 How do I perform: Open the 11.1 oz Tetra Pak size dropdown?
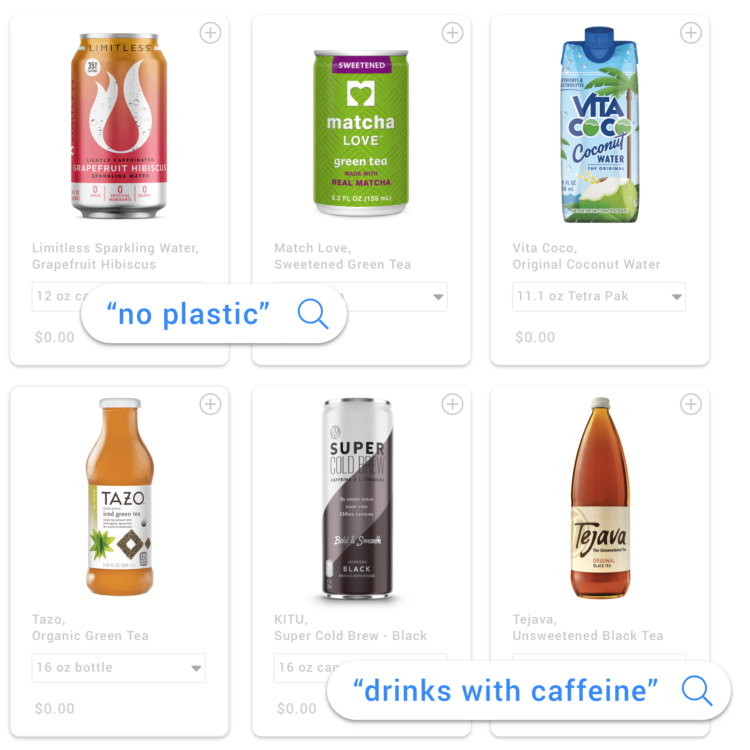[598, 297]
